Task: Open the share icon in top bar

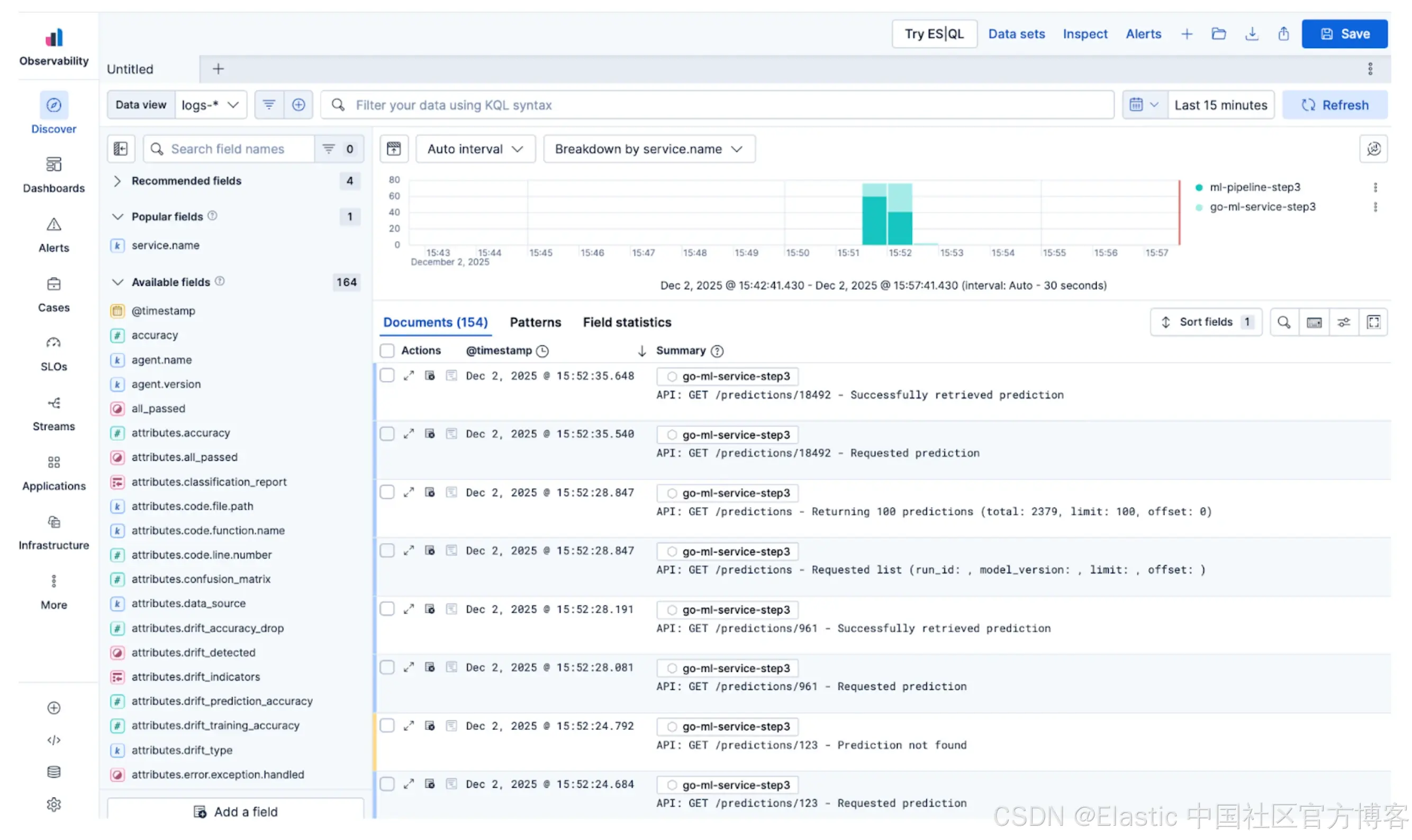Action: (x=1283, y=34)
